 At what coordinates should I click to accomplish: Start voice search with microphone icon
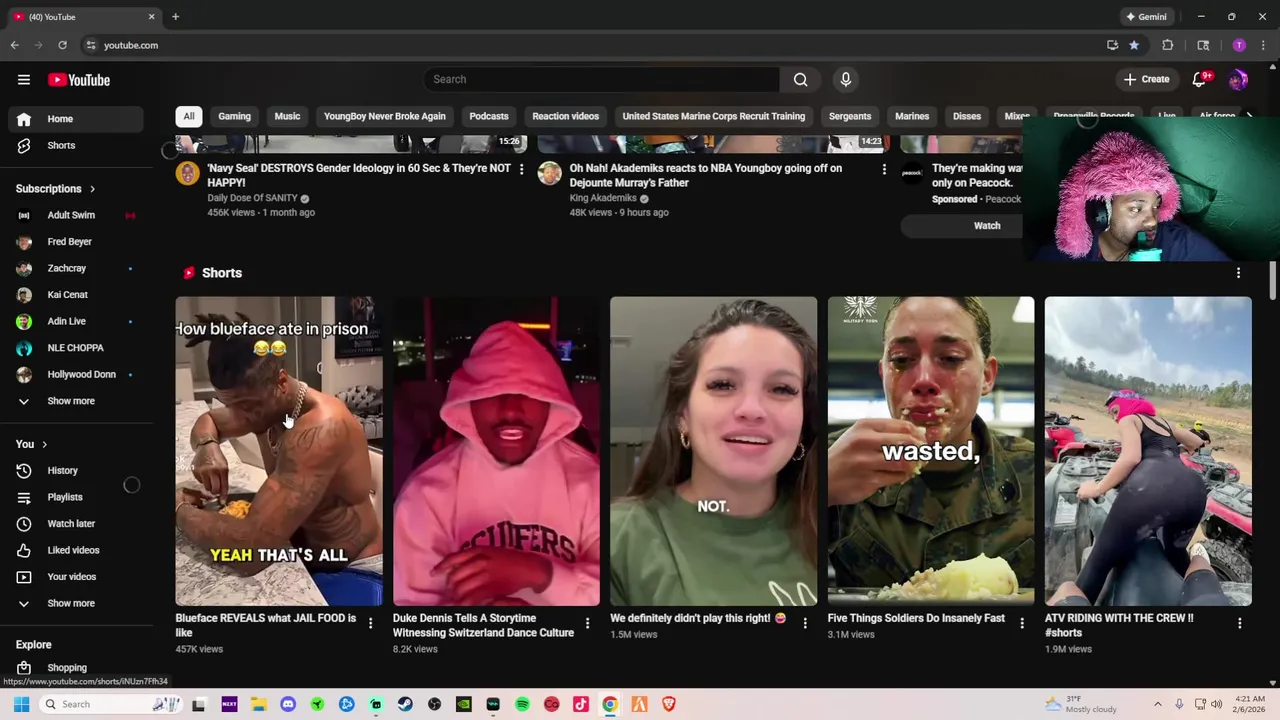845,79
